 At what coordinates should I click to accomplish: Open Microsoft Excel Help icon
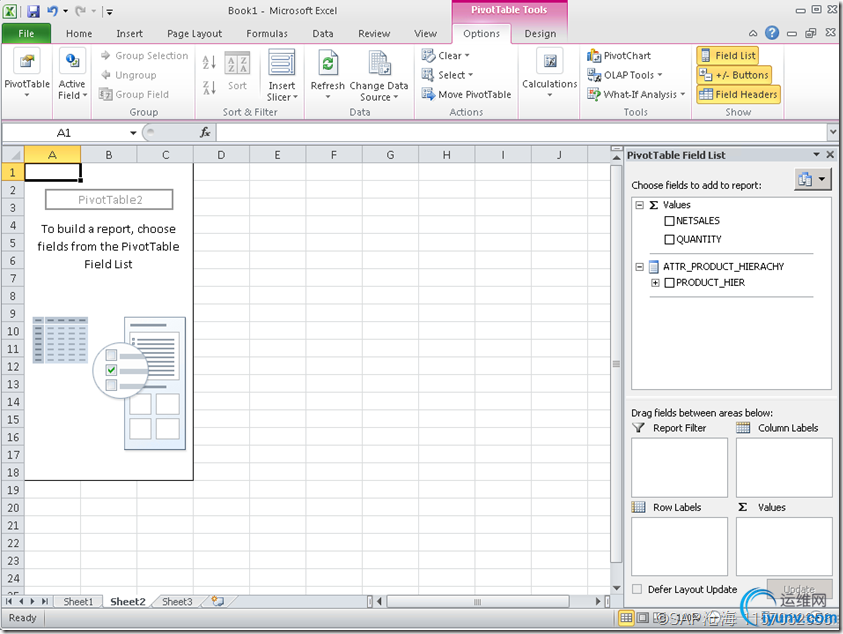771,33
